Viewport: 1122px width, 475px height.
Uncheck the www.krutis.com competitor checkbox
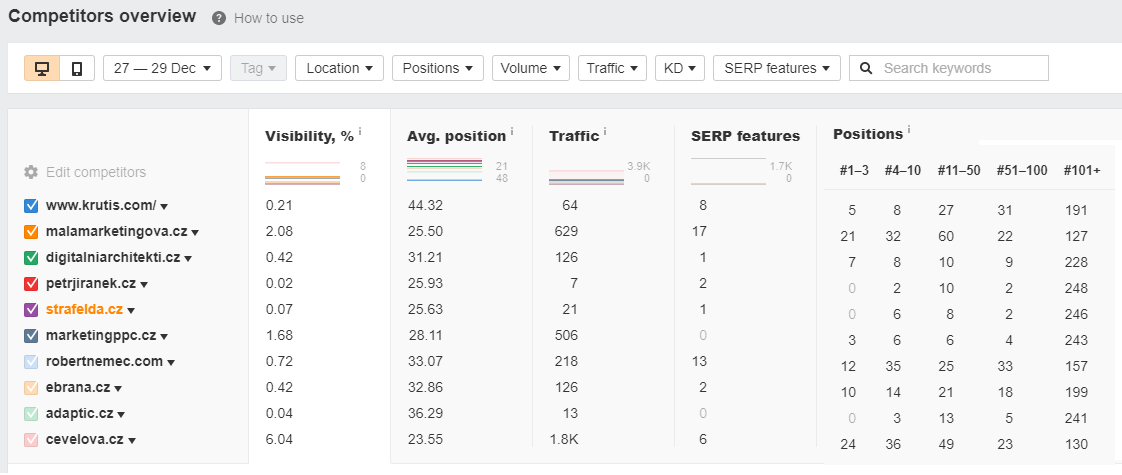tap(31, 206)
